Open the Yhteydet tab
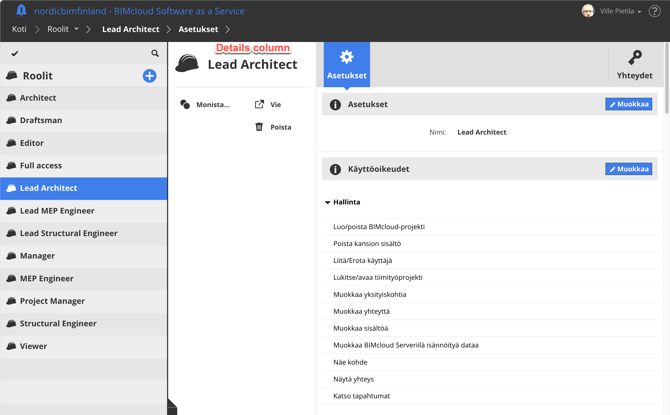Image resolution: width=670 pixels, height=415 pixels. (x=634, y=63)
